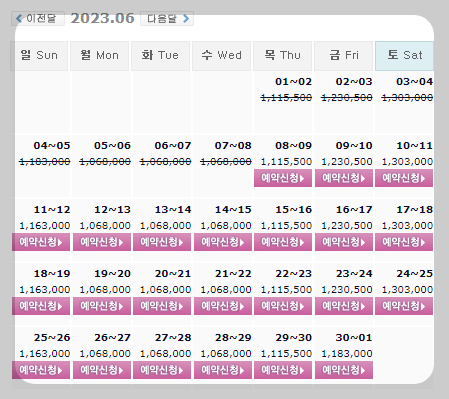Click the 06~07 date label
Image resolution: width=449 pixels, height=399 pixels.
(x=173, y=146)
